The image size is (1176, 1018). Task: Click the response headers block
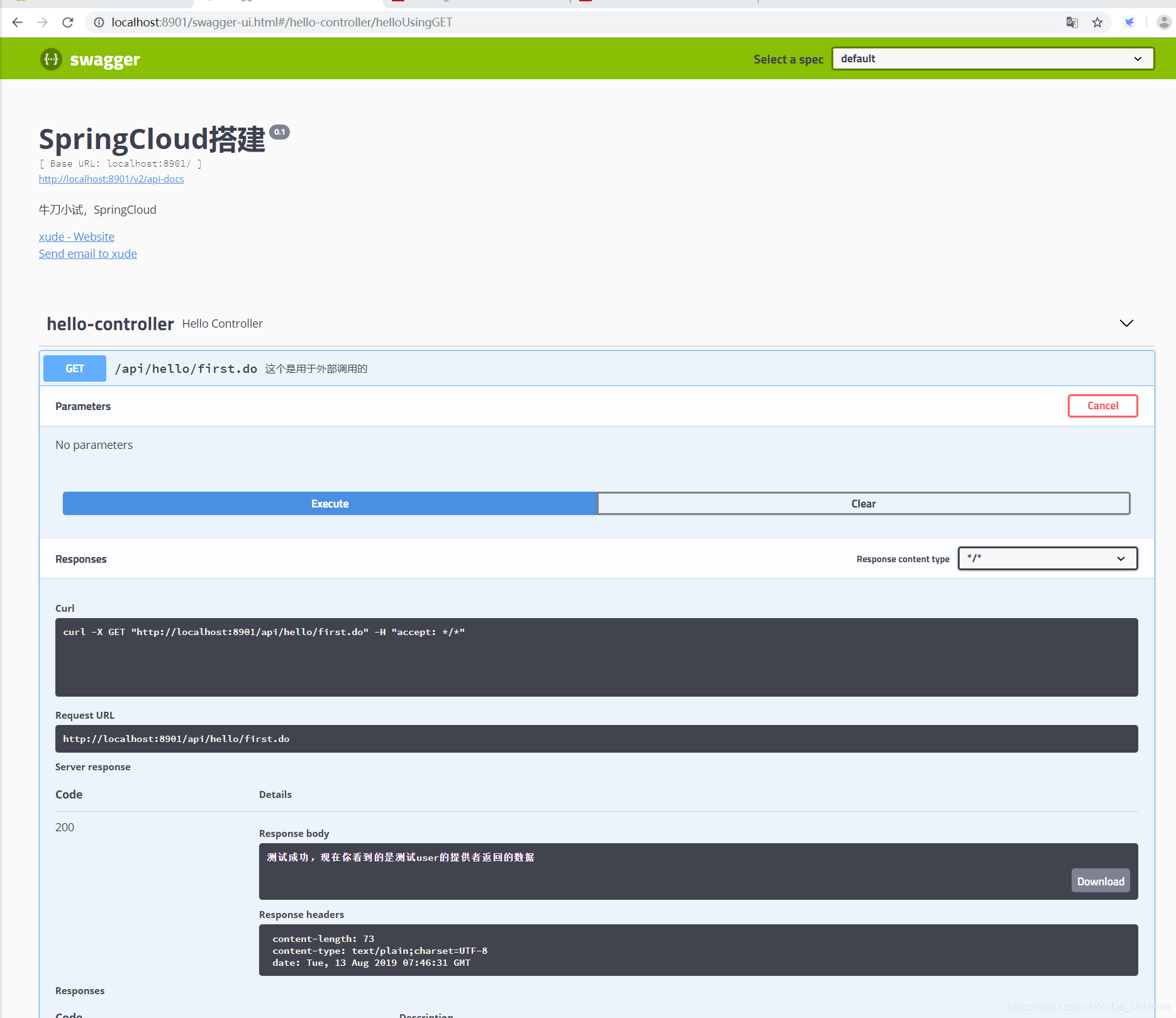(698, 950)
